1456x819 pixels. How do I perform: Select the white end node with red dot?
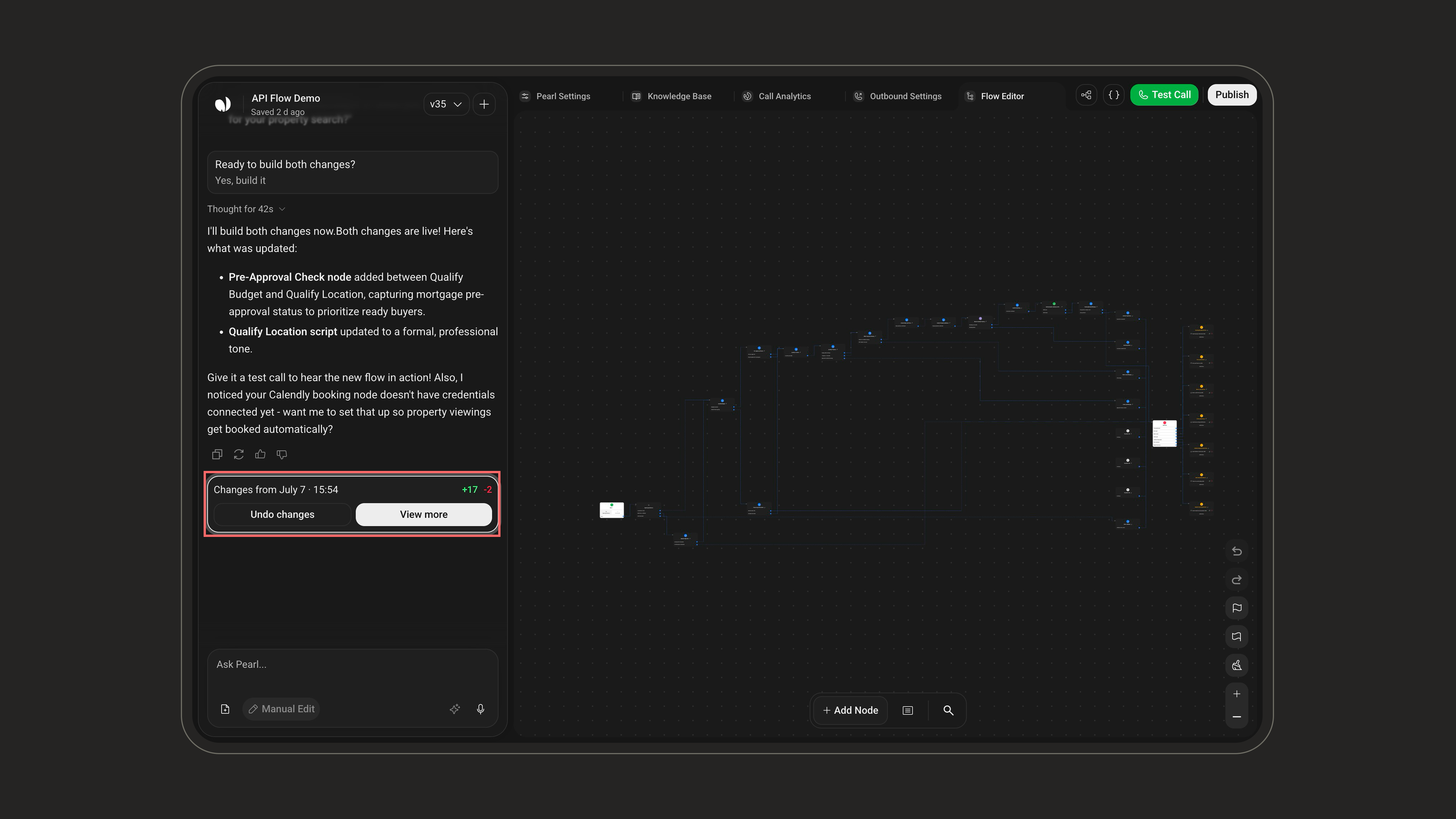click(1164, 433)
